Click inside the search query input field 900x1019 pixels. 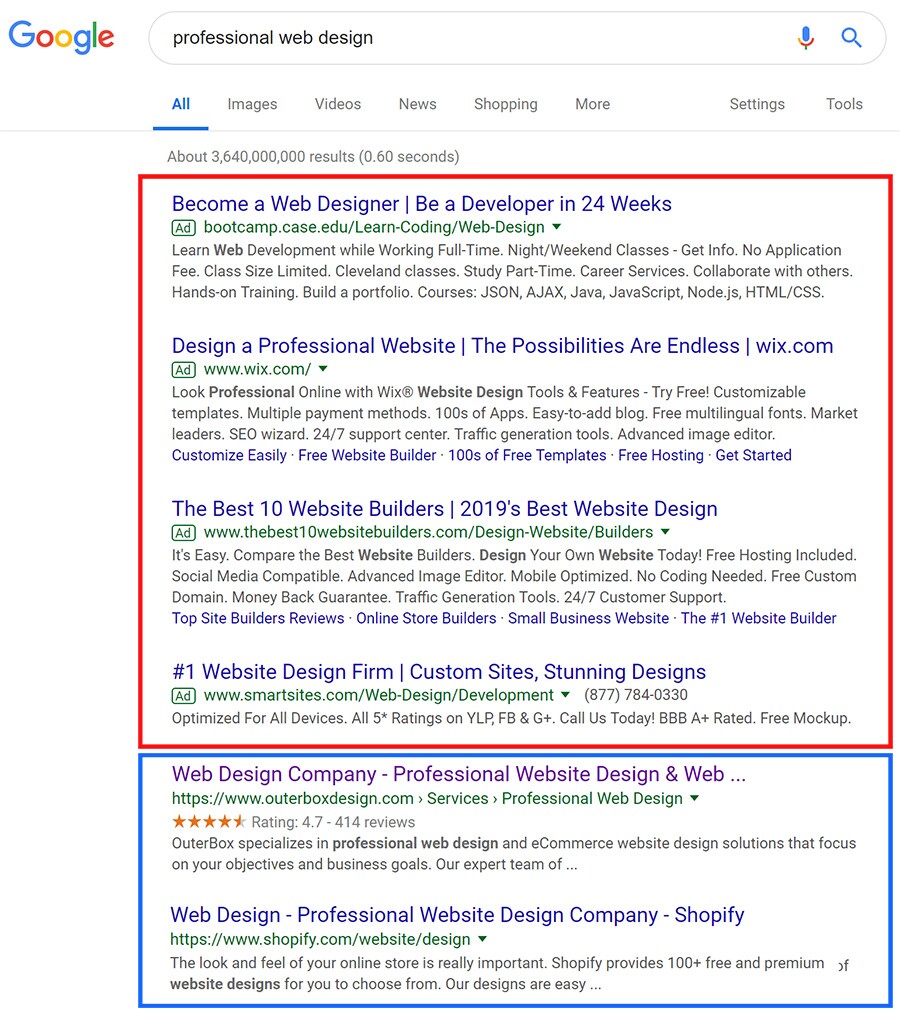tap(400, 37)
